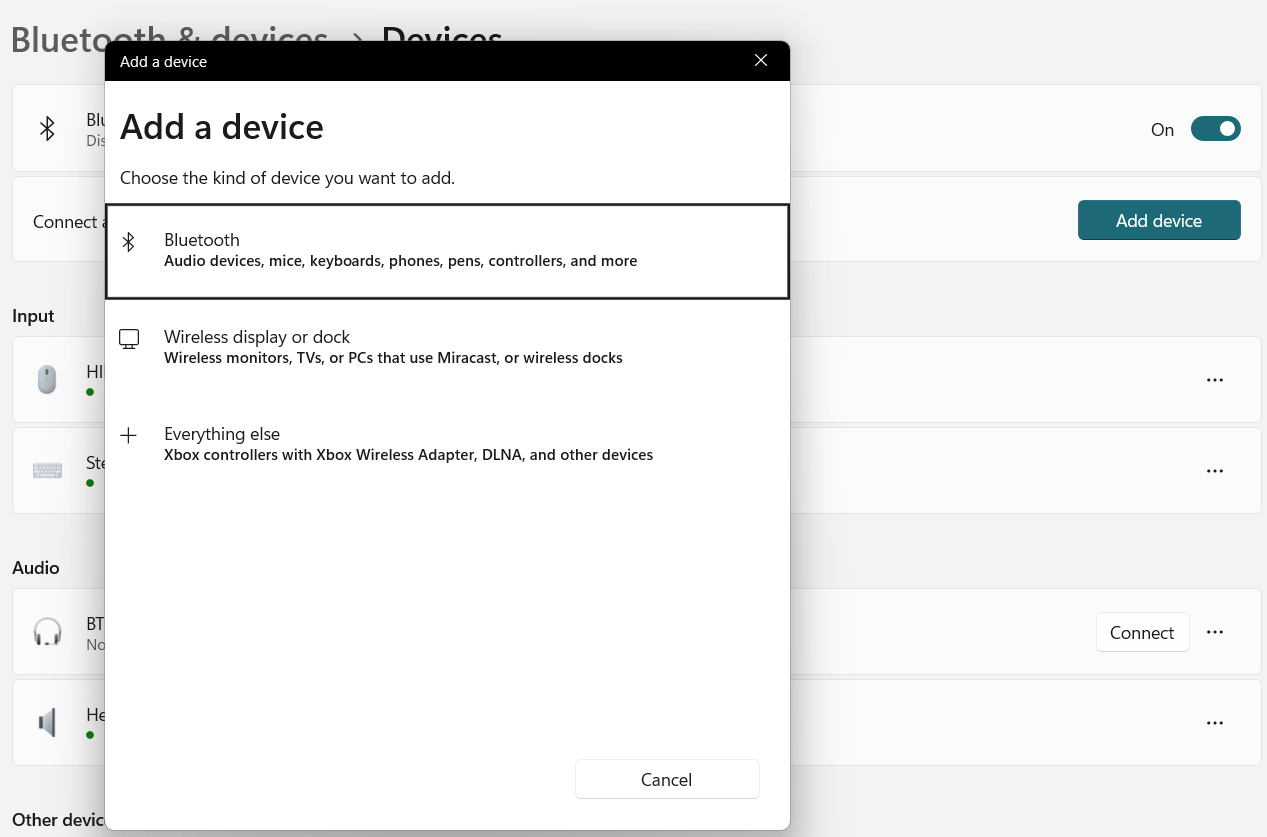Screen dimensions: 1267x837
Task: Click the Bluetooth icon beside the On toggle row
Action: (x=47, y=129)
